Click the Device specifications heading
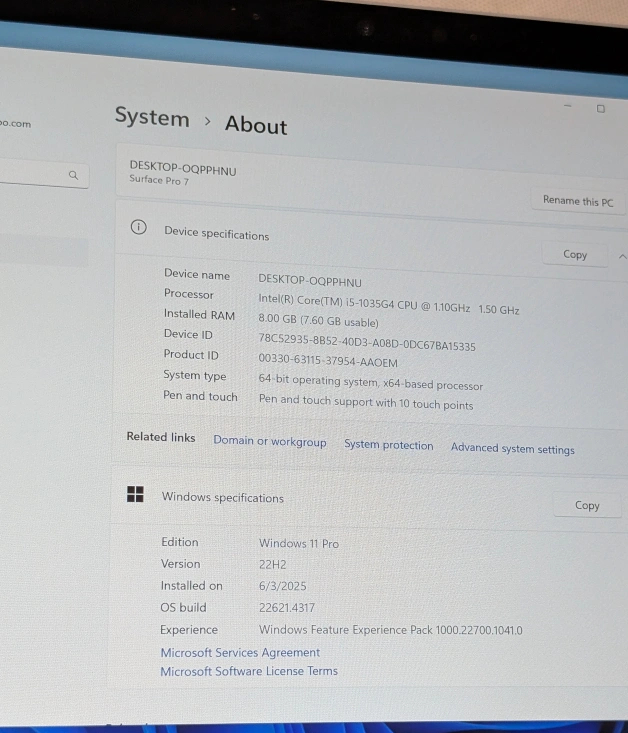This screenshot has width=628, height=733. click(x=217, y=233)
